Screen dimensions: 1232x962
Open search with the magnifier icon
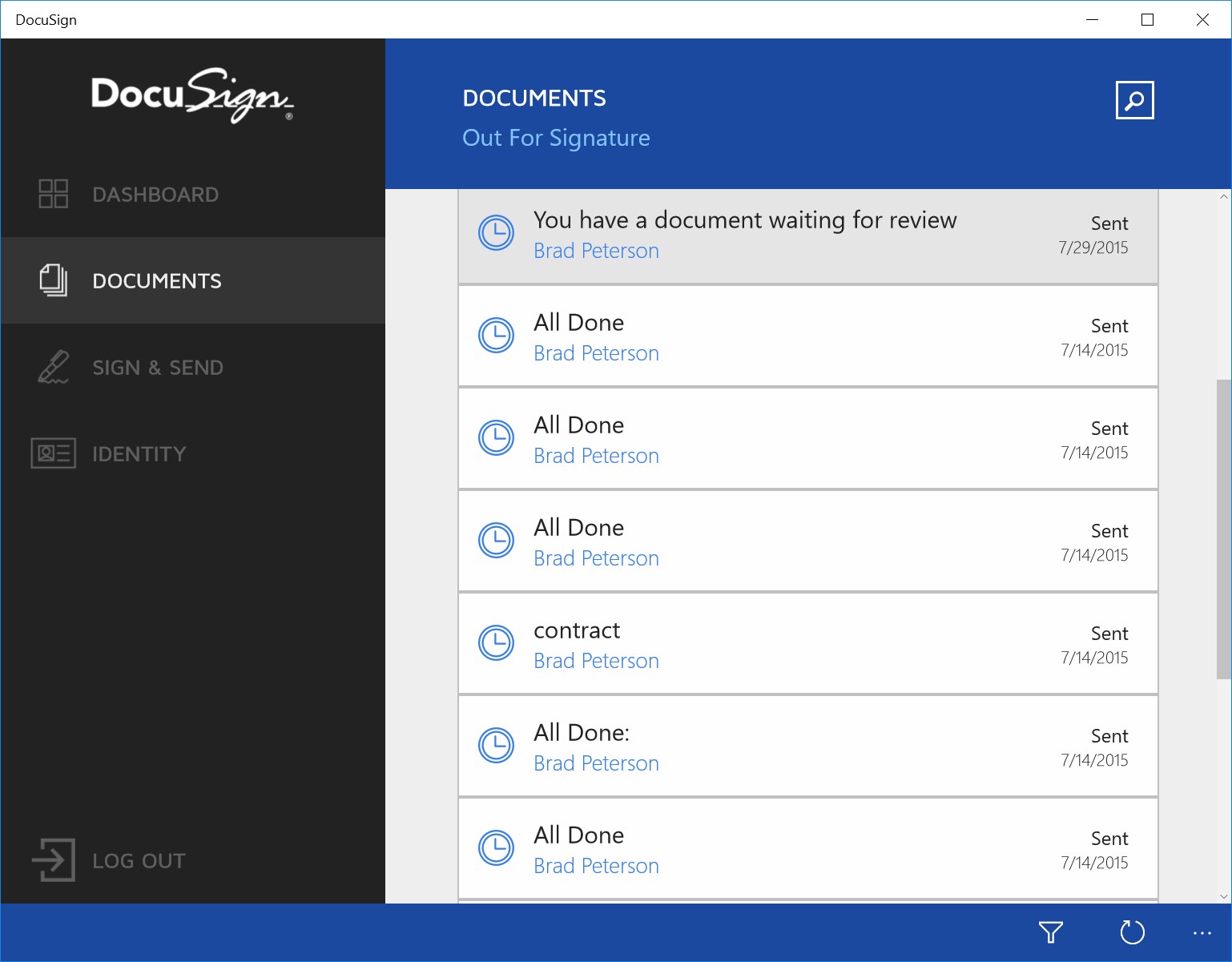1134,100
